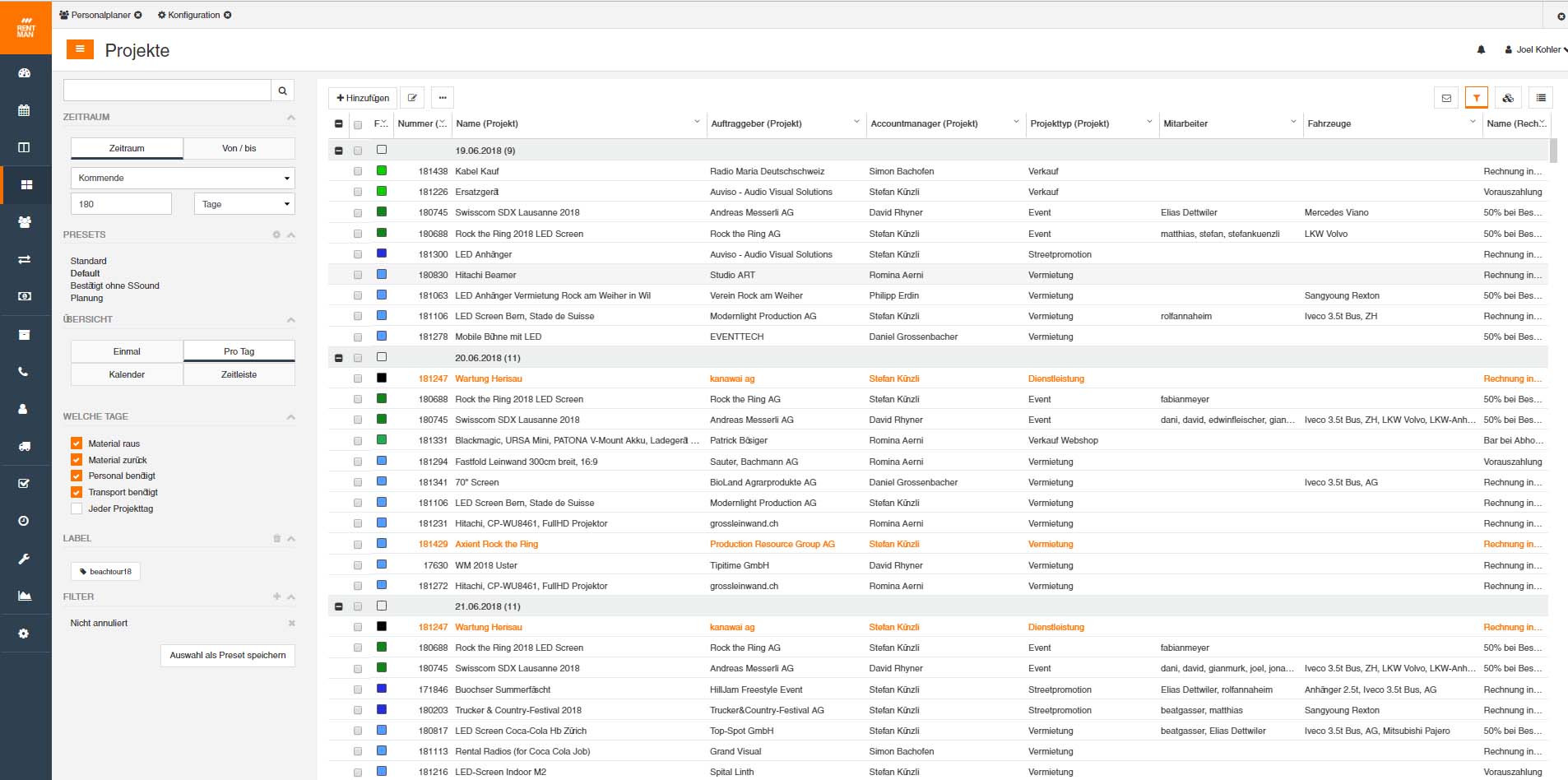Viewport: 1568px width, 780px height.
Task: Click the search text field
Action: coord(167,91)
